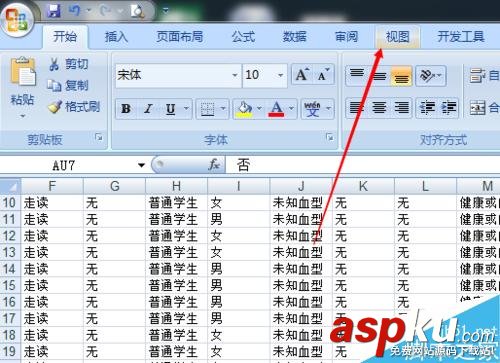The width and height of the screenshot is (500, 363).
Task: Toggle italic formatting
Action: pyautogui.click(x=148, y=108)
